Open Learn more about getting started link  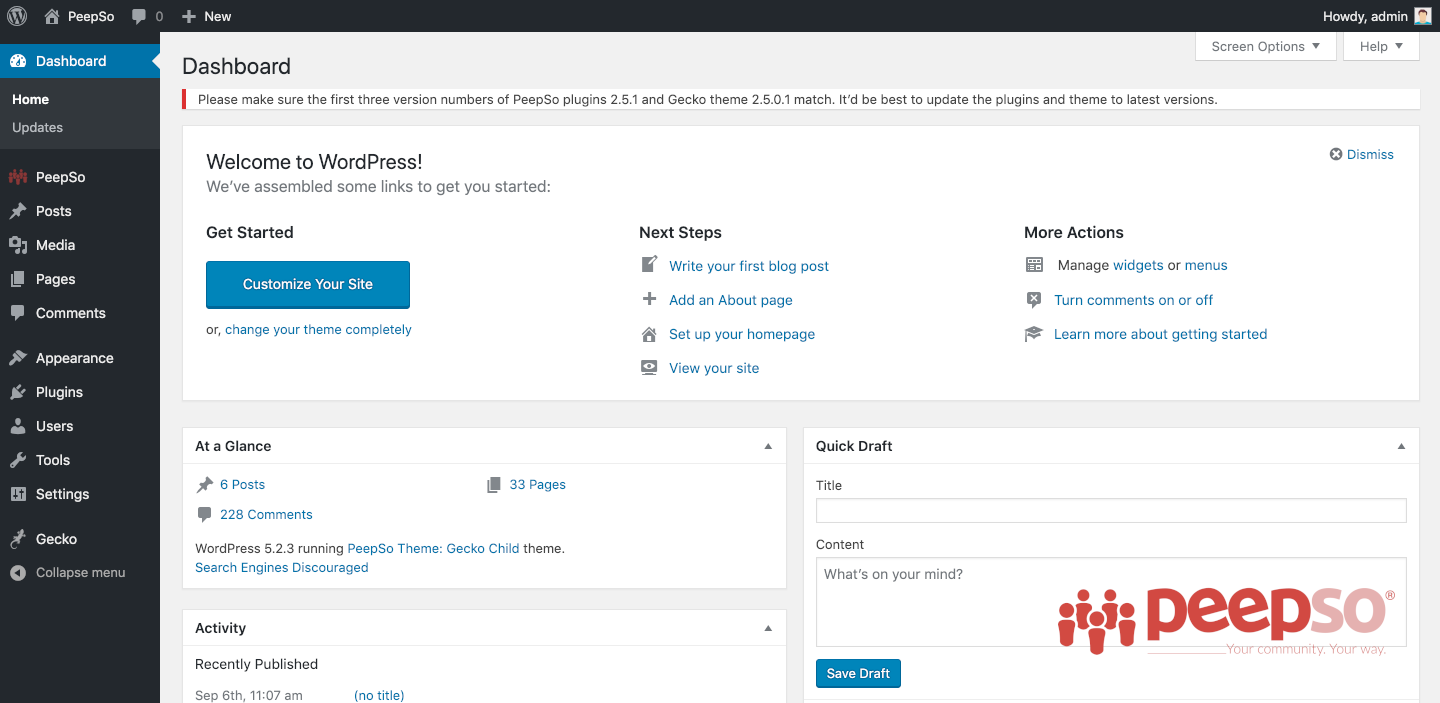click(x=1160, y=334)
